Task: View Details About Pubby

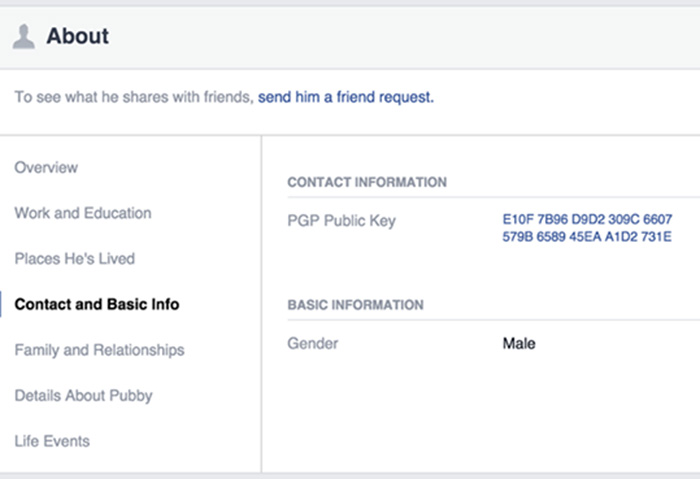Action: tap(83, 395)
